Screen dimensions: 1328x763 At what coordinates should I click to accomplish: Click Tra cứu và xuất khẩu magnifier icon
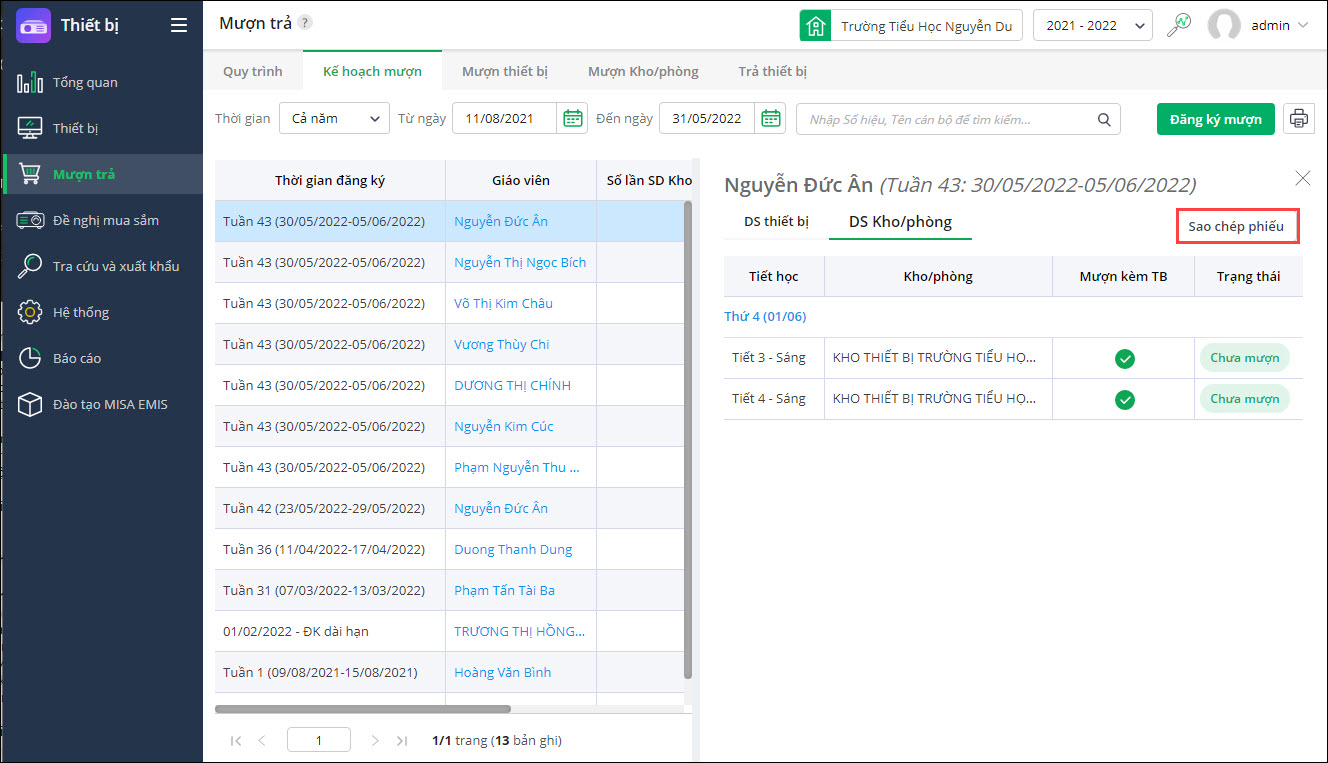pyautogui.click(x=30, y=266)
